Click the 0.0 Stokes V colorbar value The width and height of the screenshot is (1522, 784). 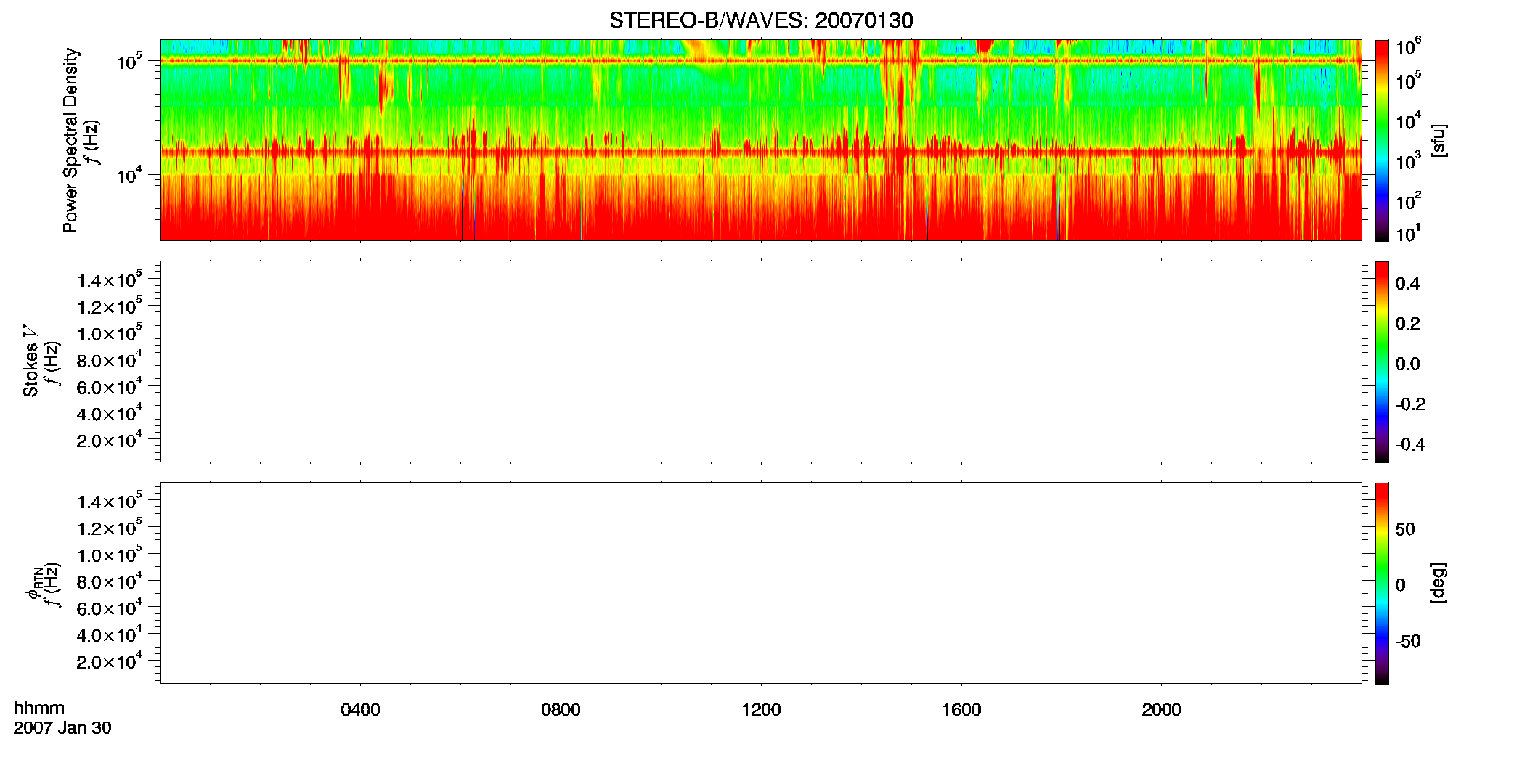click(x=1407, y=364)
